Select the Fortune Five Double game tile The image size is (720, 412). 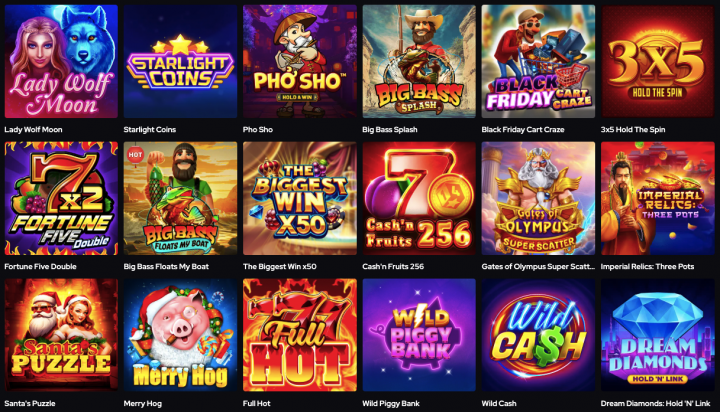pos(61,198)
